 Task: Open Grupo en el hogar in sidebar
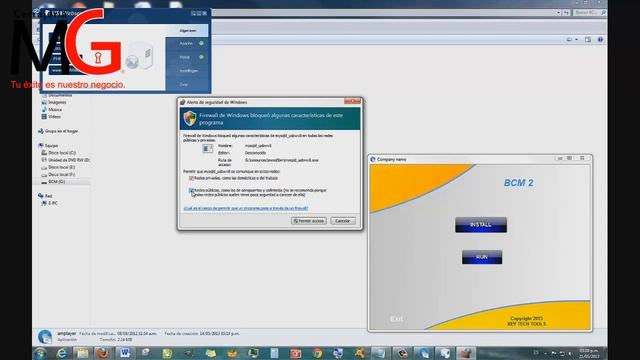[58, 131]
